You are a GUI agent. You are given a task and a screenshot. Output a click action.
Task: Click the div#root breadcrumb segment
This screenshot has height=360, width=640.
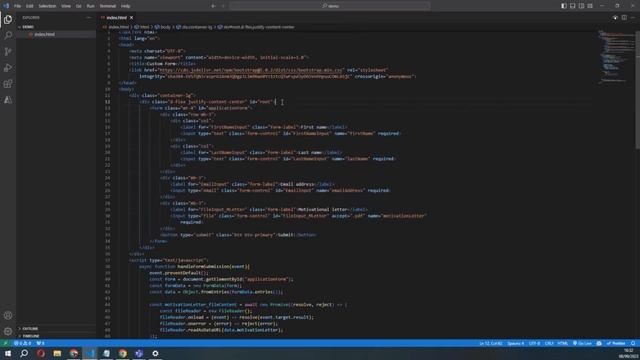click(x=256, y=27)
